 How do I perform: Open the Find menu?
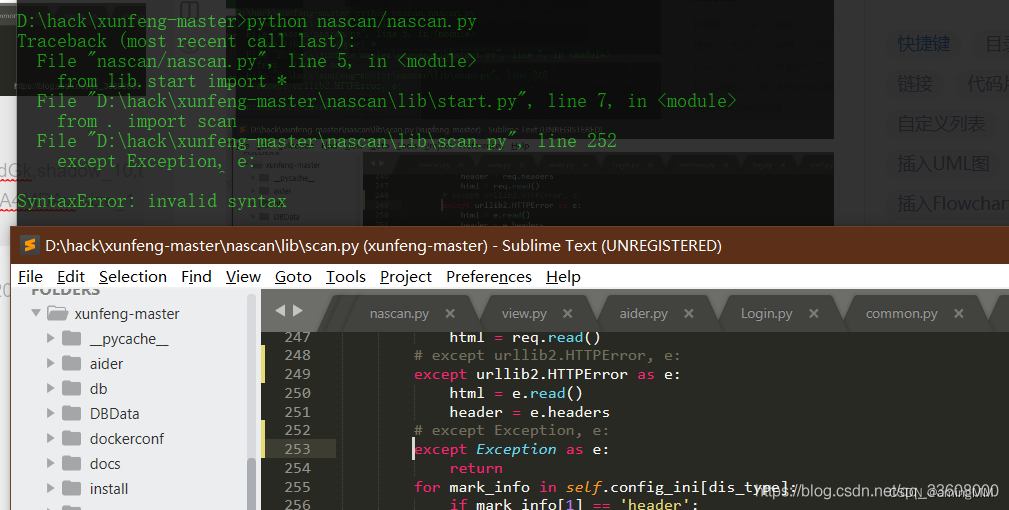click(x=196, y=277)
